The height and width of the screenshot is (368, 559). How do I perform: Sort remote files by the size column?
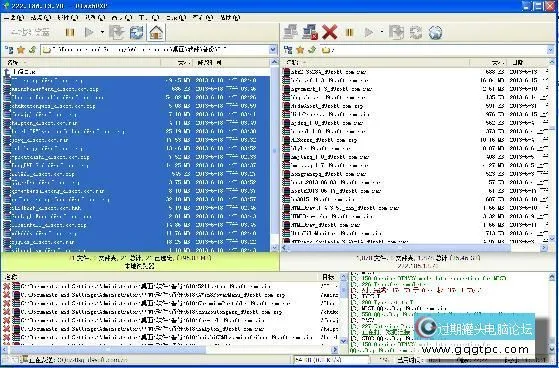(x=489, y=63)
